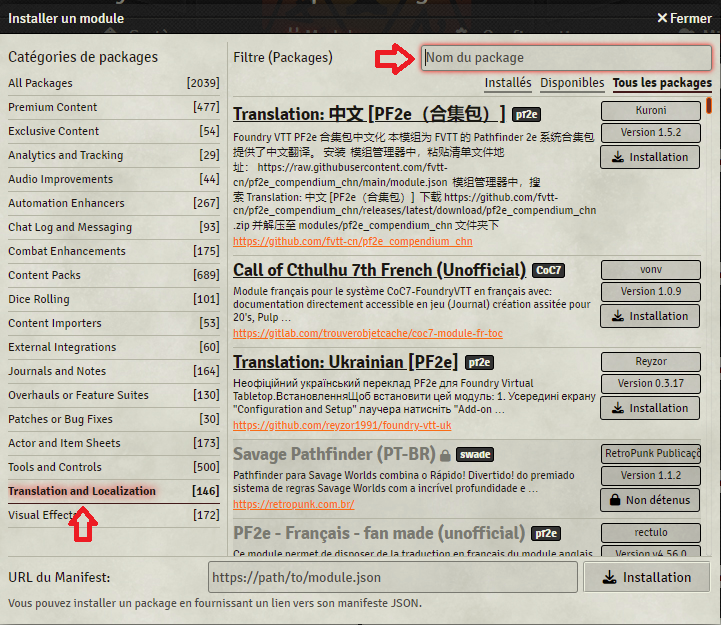Screen dimensions: 721x625
Task: Click the CoC7 system tag badge
Action: tap(548, 270)
